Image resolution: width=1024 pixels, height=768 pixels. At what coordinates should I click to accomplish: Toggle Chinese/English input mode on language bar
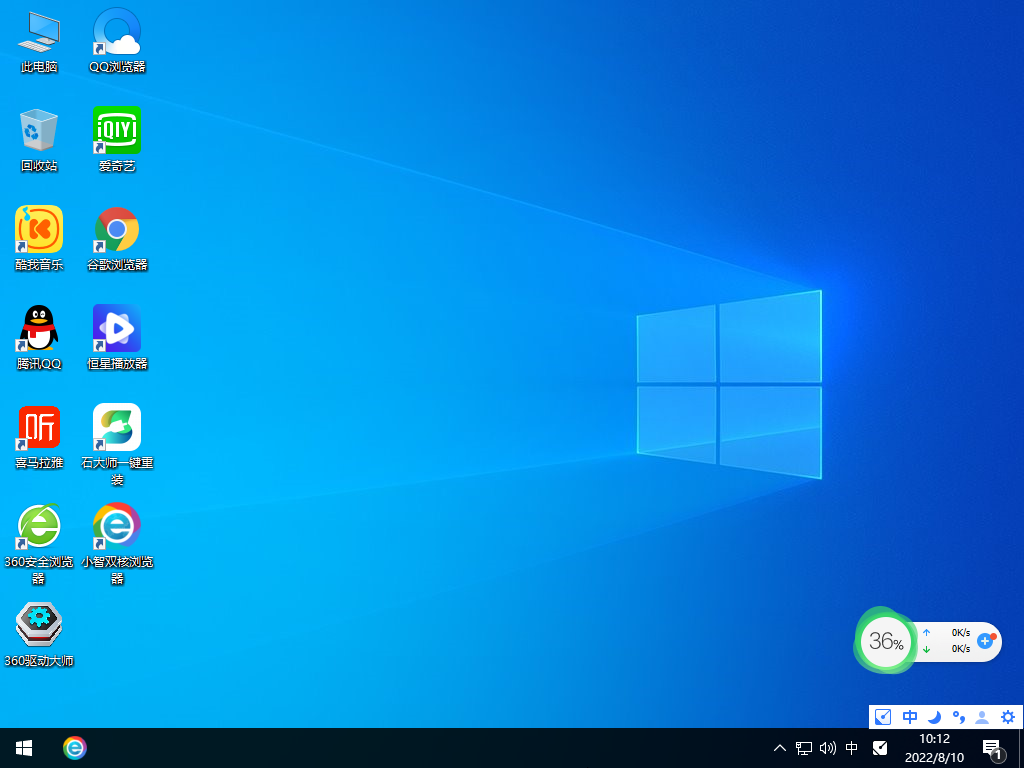coord(909,717)
